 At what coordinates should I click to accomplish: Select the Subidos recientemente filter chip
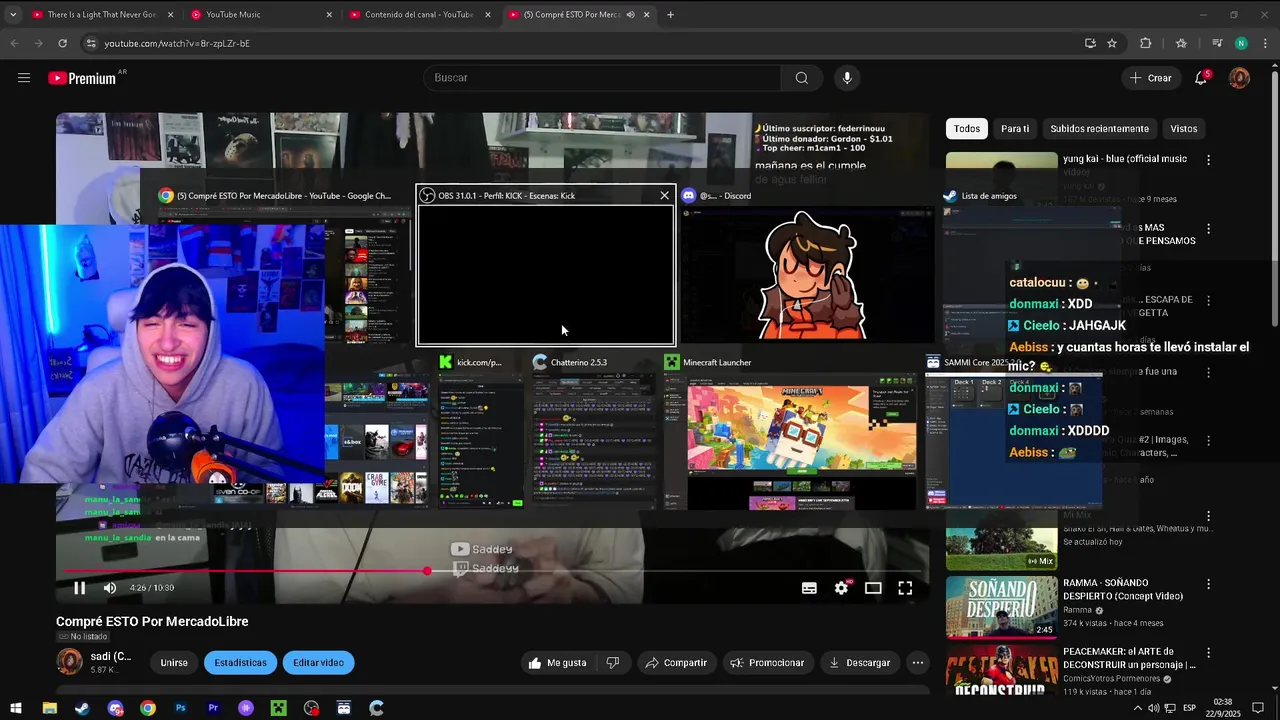(x=1099, y=129)
